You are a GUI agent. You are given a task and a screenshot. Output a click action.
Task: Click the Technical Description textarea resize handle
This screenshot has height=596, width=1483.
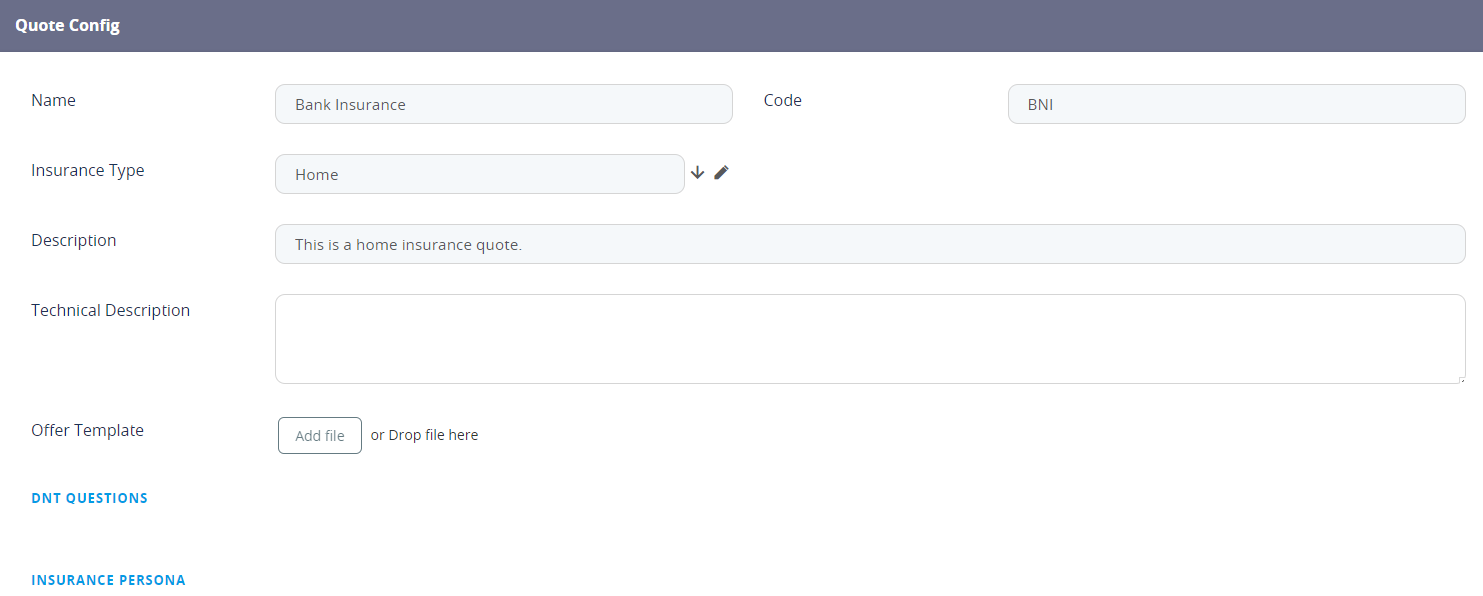pos(1460,378)
